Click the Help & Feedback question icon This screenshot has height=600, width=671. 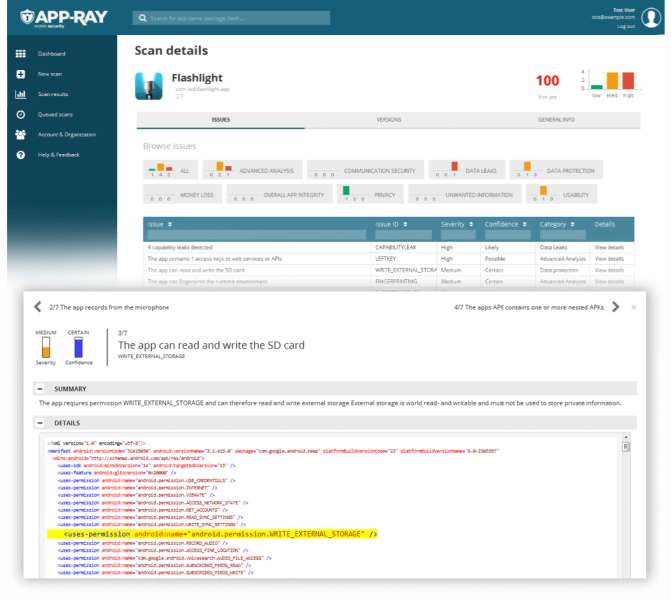(x=21, y=155)
